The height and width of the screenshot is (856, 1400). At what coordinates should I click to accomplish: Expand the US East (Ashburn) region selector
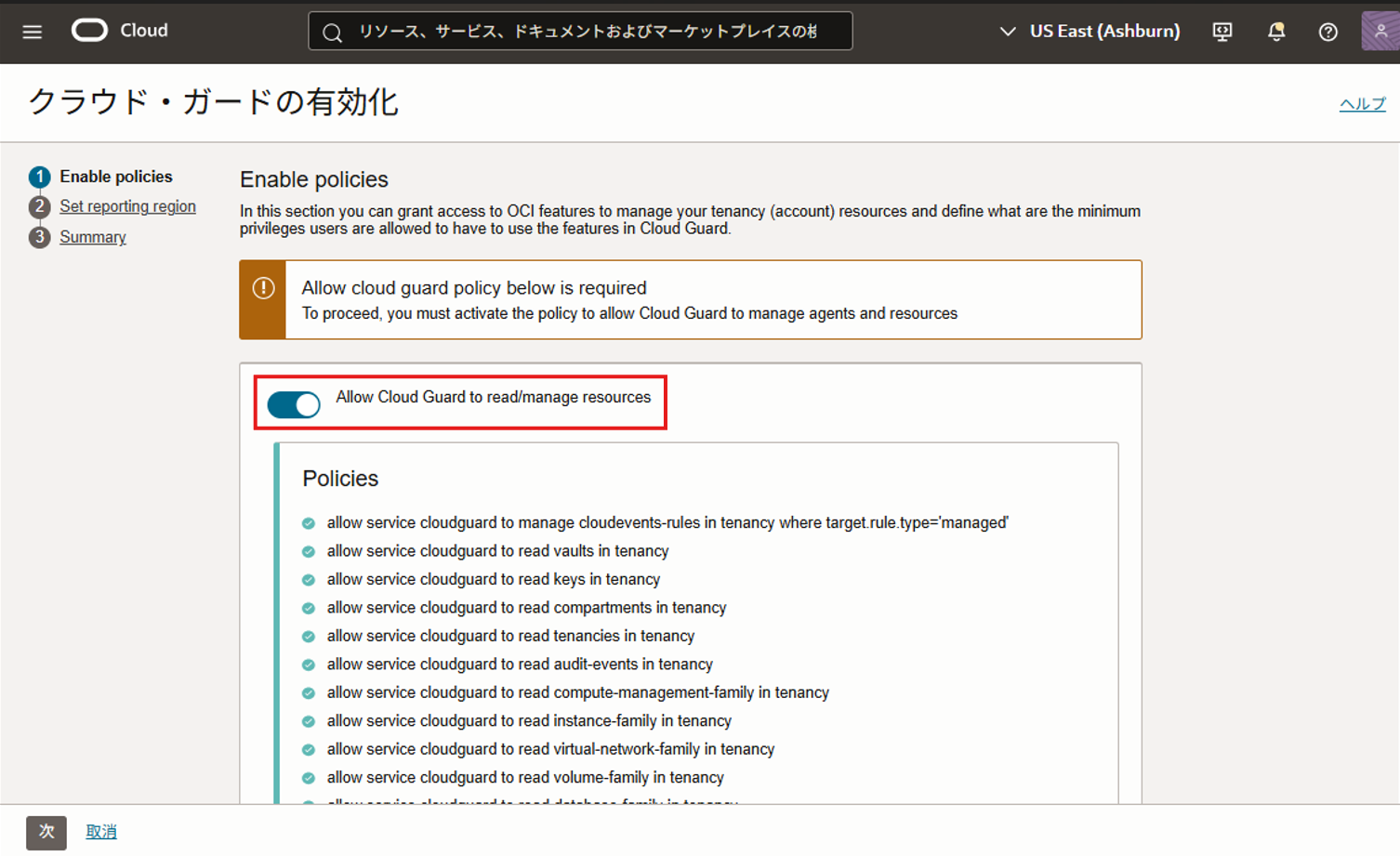click(x=1103, y=32)
